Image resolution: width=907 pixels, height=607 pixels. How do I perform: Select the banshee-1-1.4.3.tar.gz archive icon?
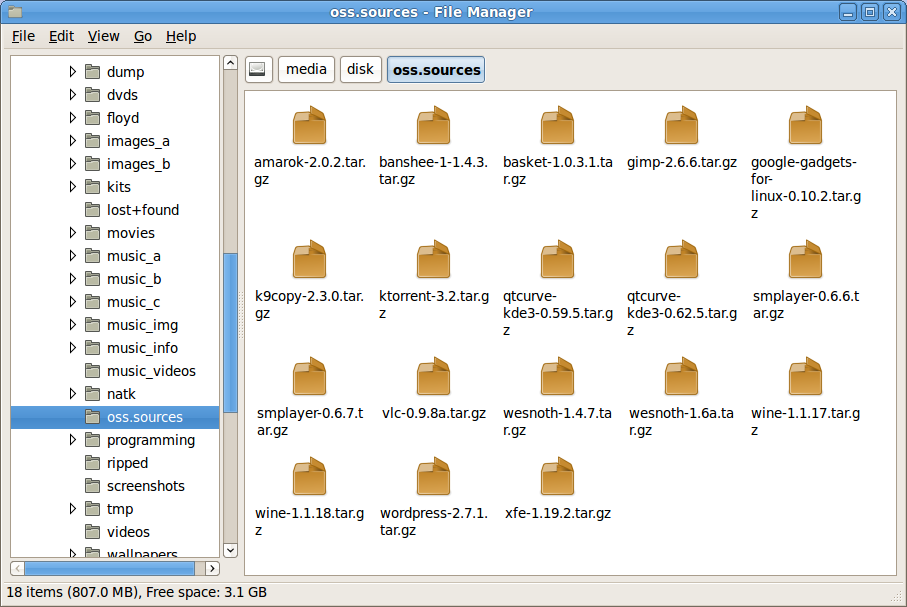[x=433, y=125]
